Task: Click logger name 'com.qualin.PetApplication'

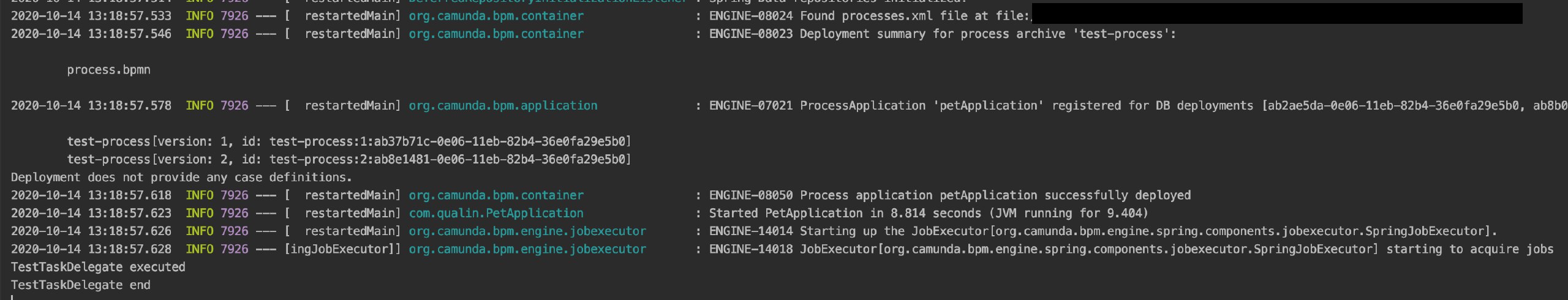Action: click(x=496, y=213)
